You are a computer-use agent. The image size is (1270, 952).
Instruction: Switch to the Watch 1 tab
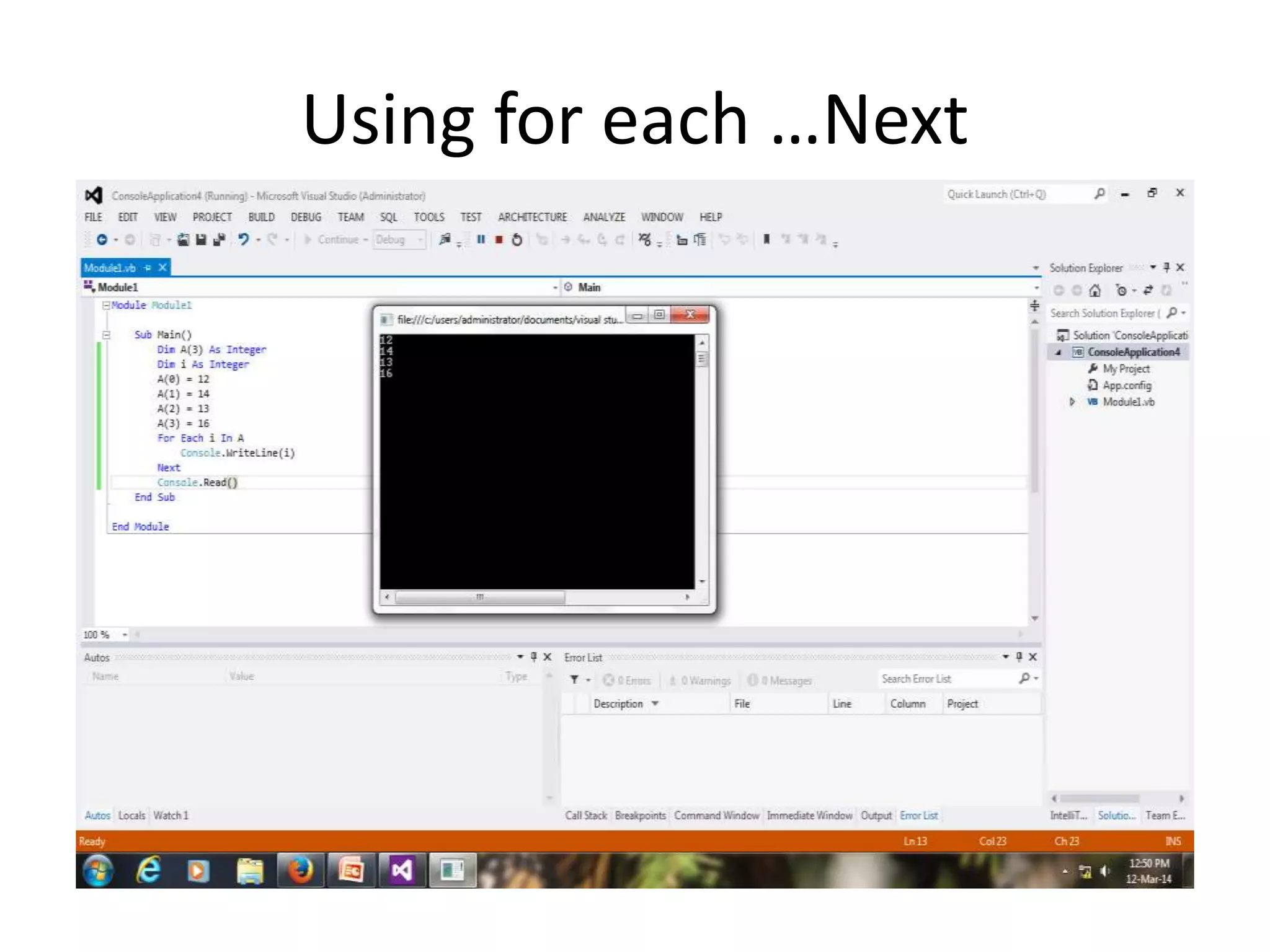171,816
